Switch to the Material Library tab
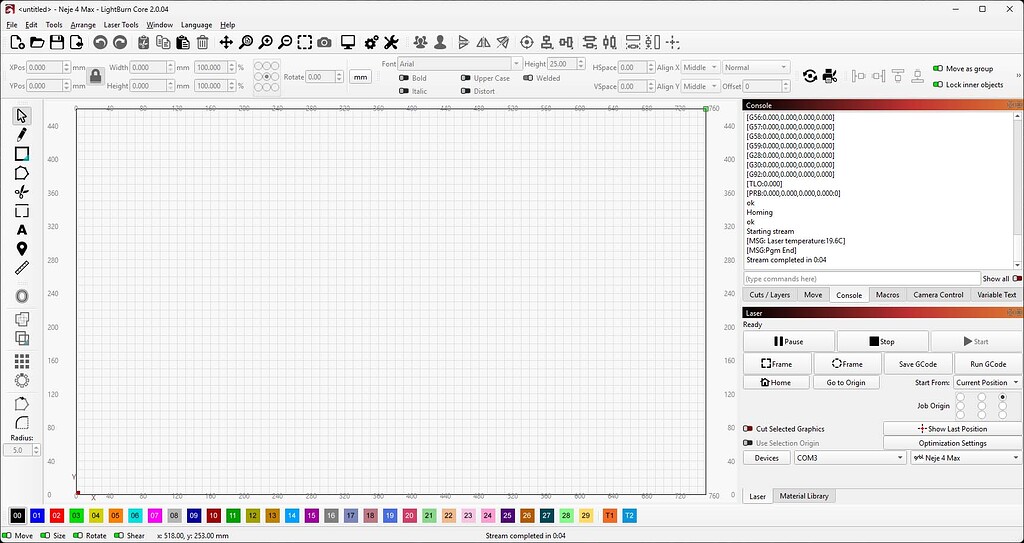 (x=804, y=496)
